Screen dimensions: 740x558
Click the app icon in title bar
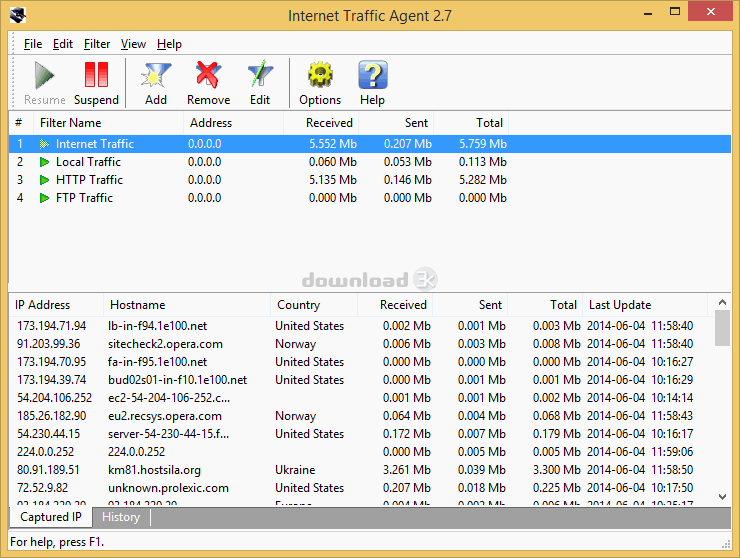pyautogui.click(x=18, y=15)
